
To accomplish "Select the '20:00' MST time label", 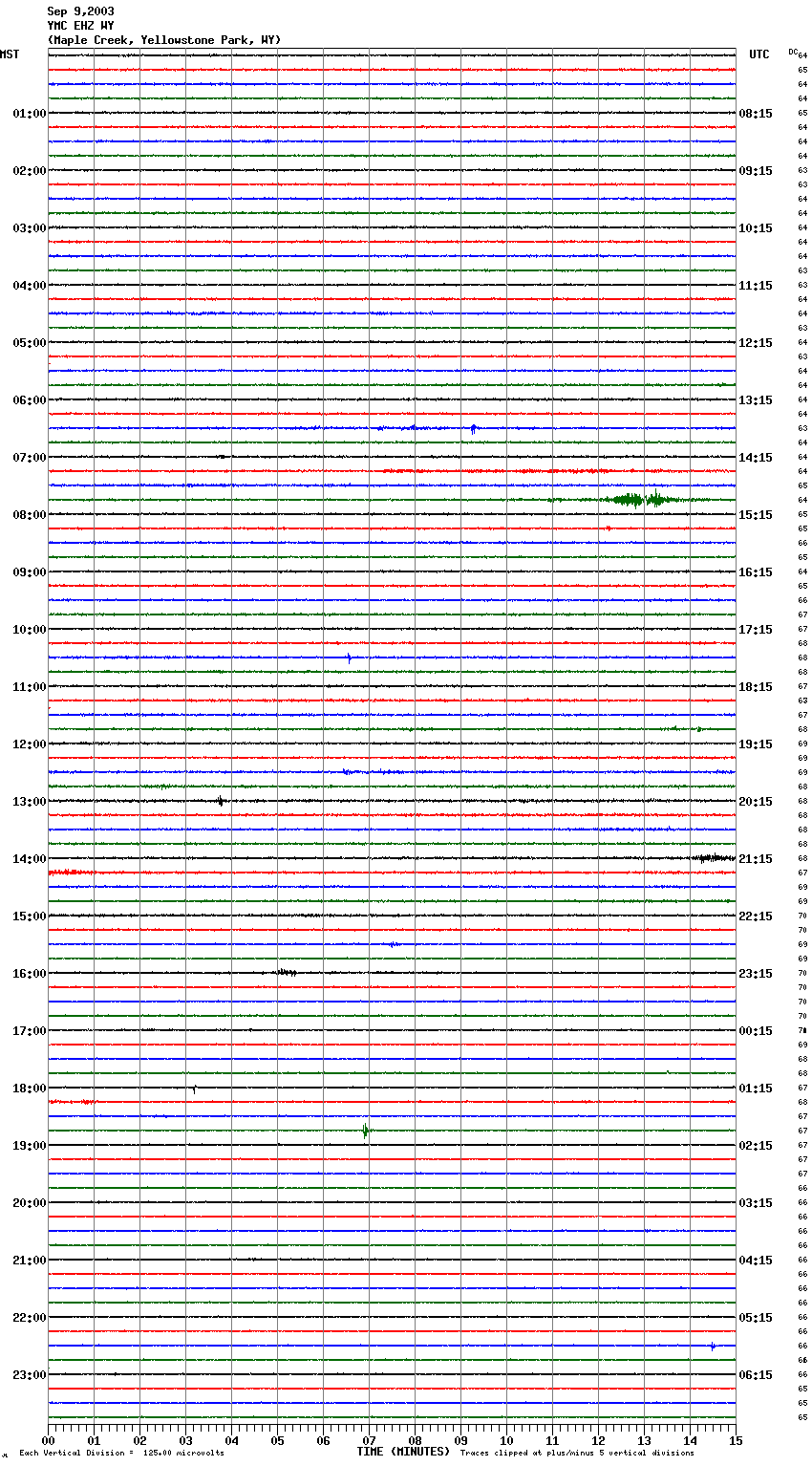I will coord(30,1203).
